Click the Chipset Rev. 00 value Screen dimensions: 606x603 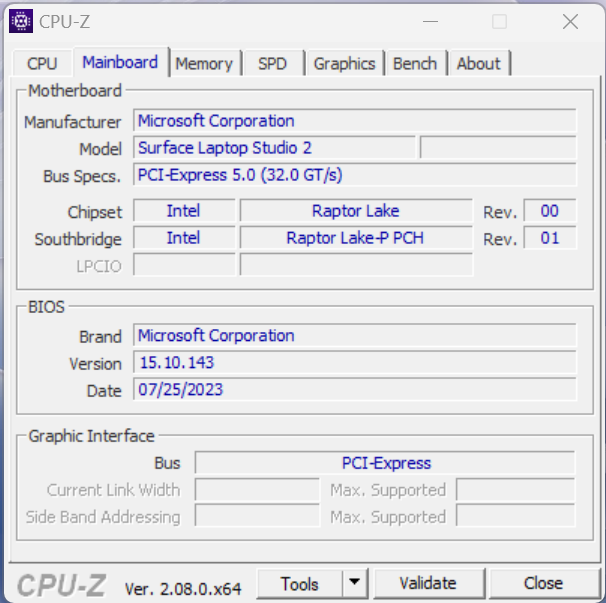click(550, 211)
